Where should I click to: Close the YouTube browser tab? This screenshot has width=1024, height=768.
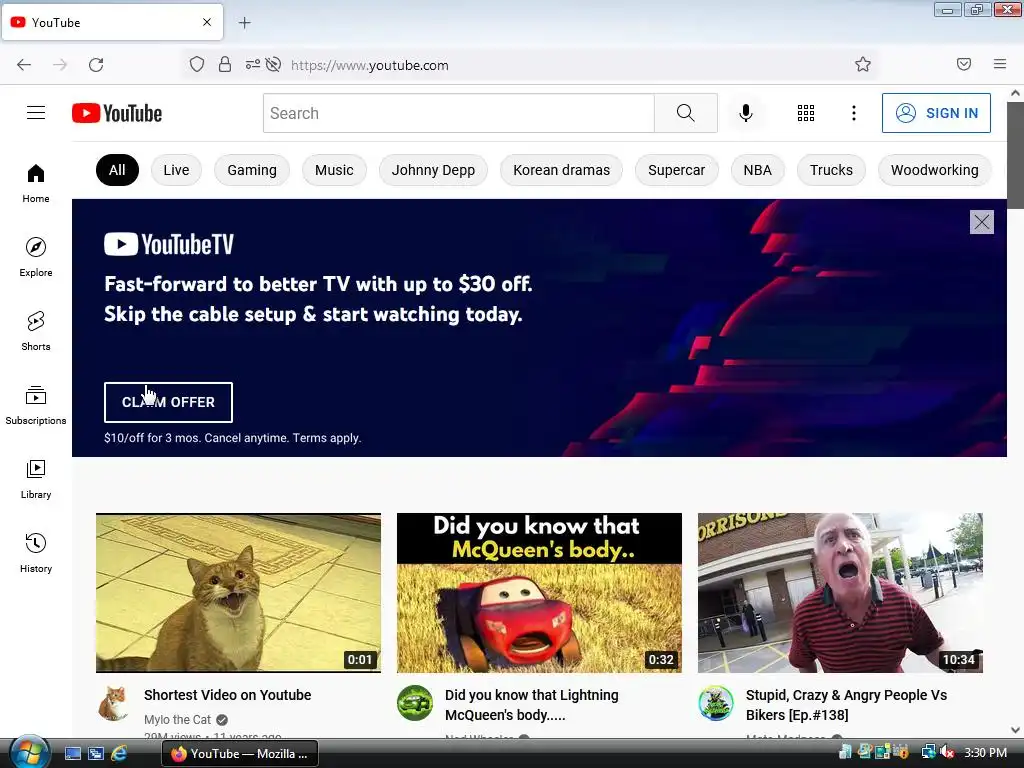207,22
